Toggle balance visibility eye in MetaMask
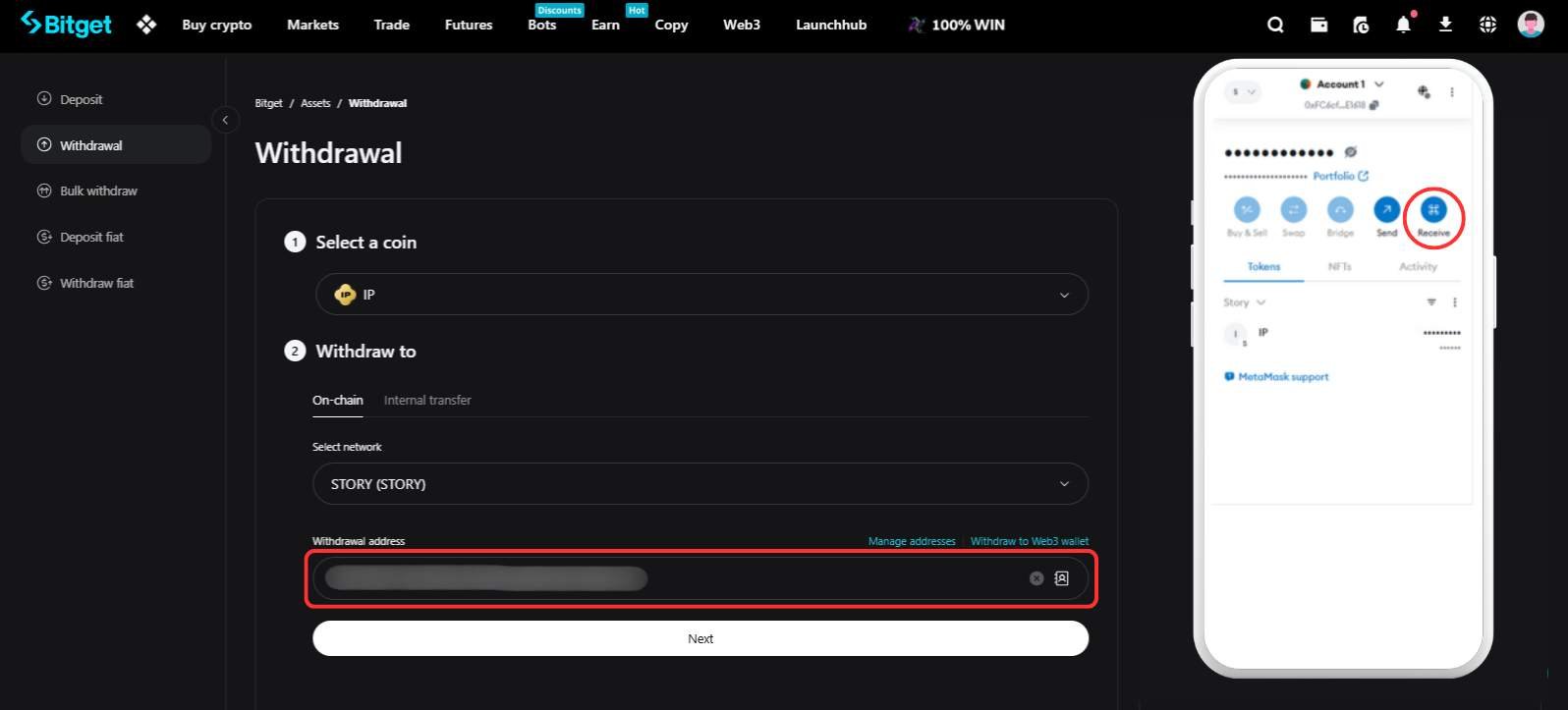 pos(1351,151)
